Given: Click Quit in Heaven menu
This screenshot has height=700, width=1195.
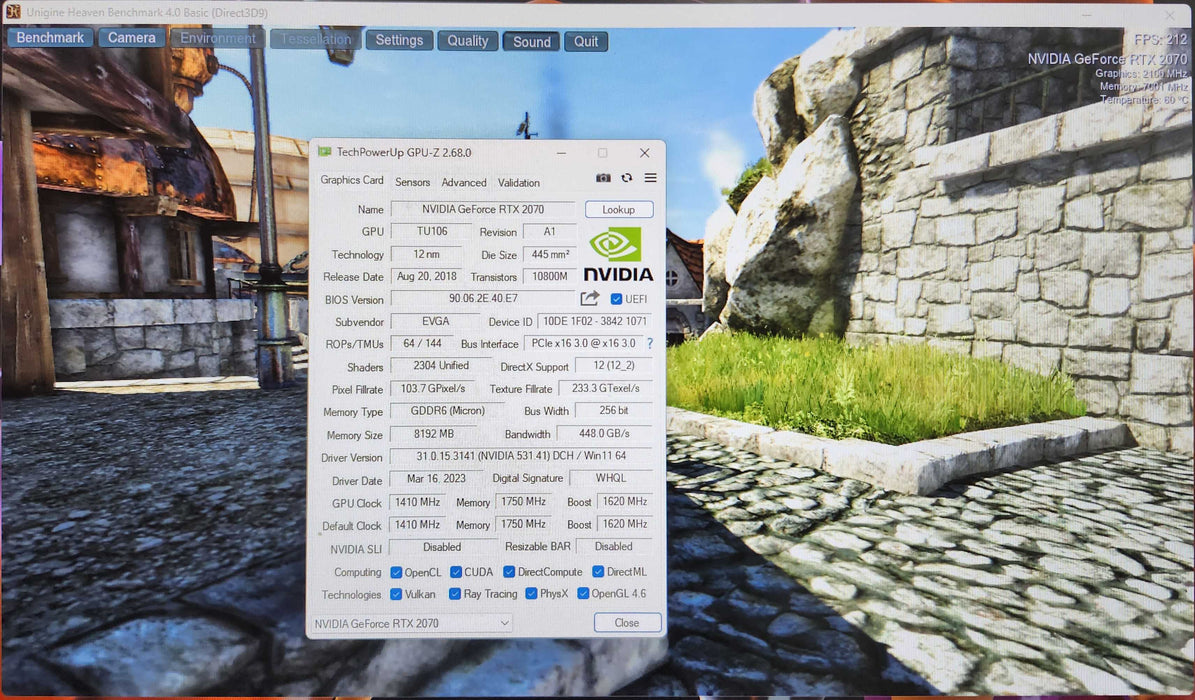Looking at the screenshot, I should coord(585,41).
